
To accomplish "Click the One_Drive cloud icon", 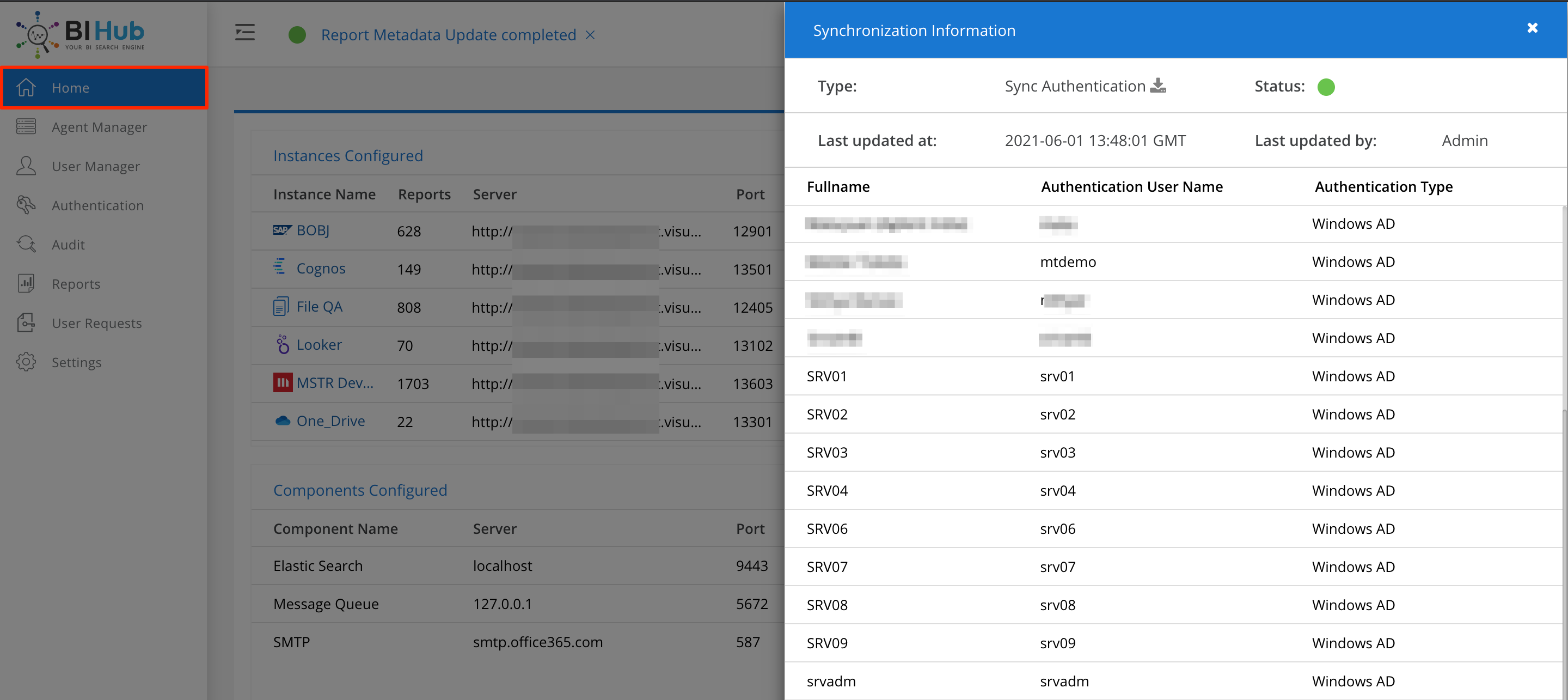I will pos(283,421).
